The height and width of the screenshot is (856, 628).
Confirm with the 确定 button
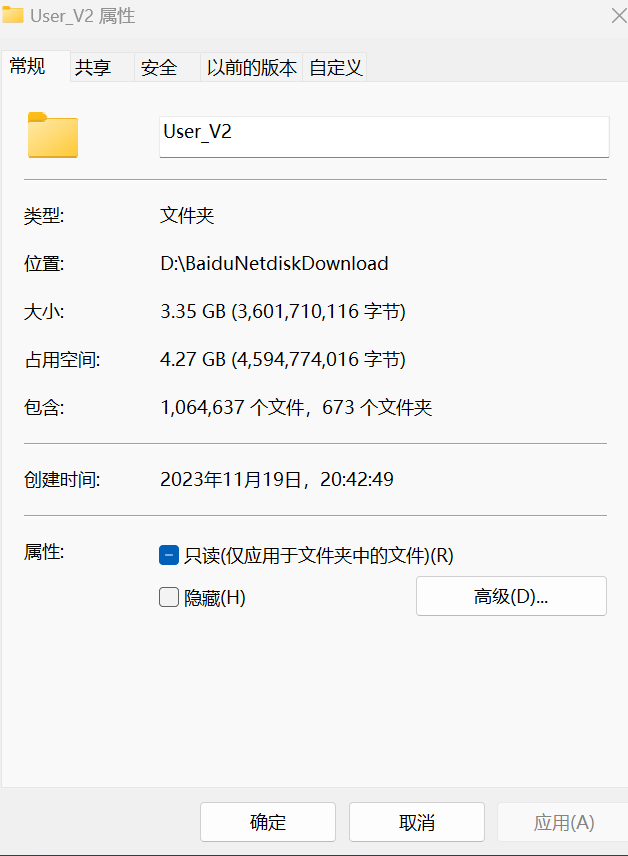[268, 822]
